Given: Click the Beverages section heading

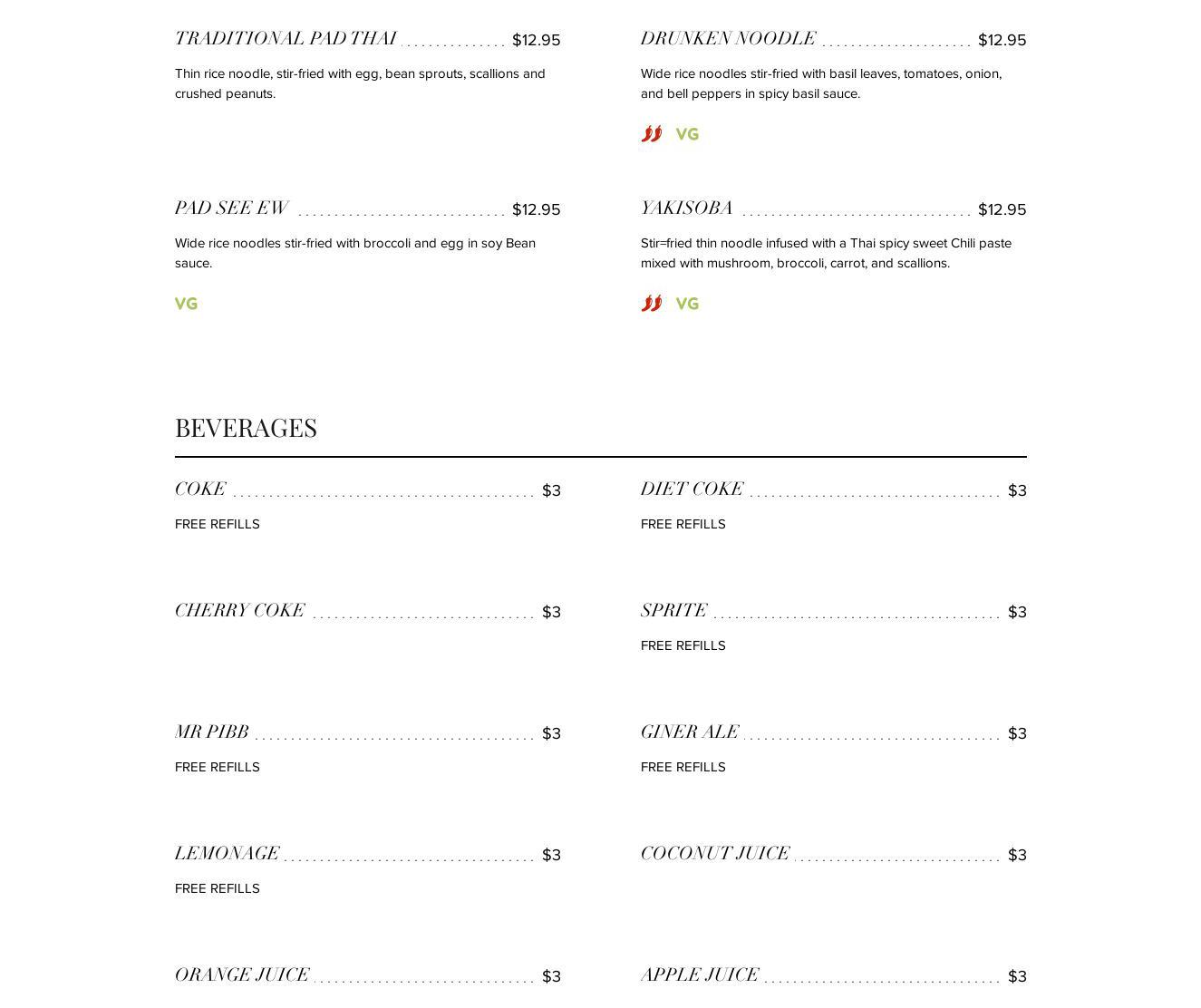Looking at the screenshot, I should click(246, 428).
